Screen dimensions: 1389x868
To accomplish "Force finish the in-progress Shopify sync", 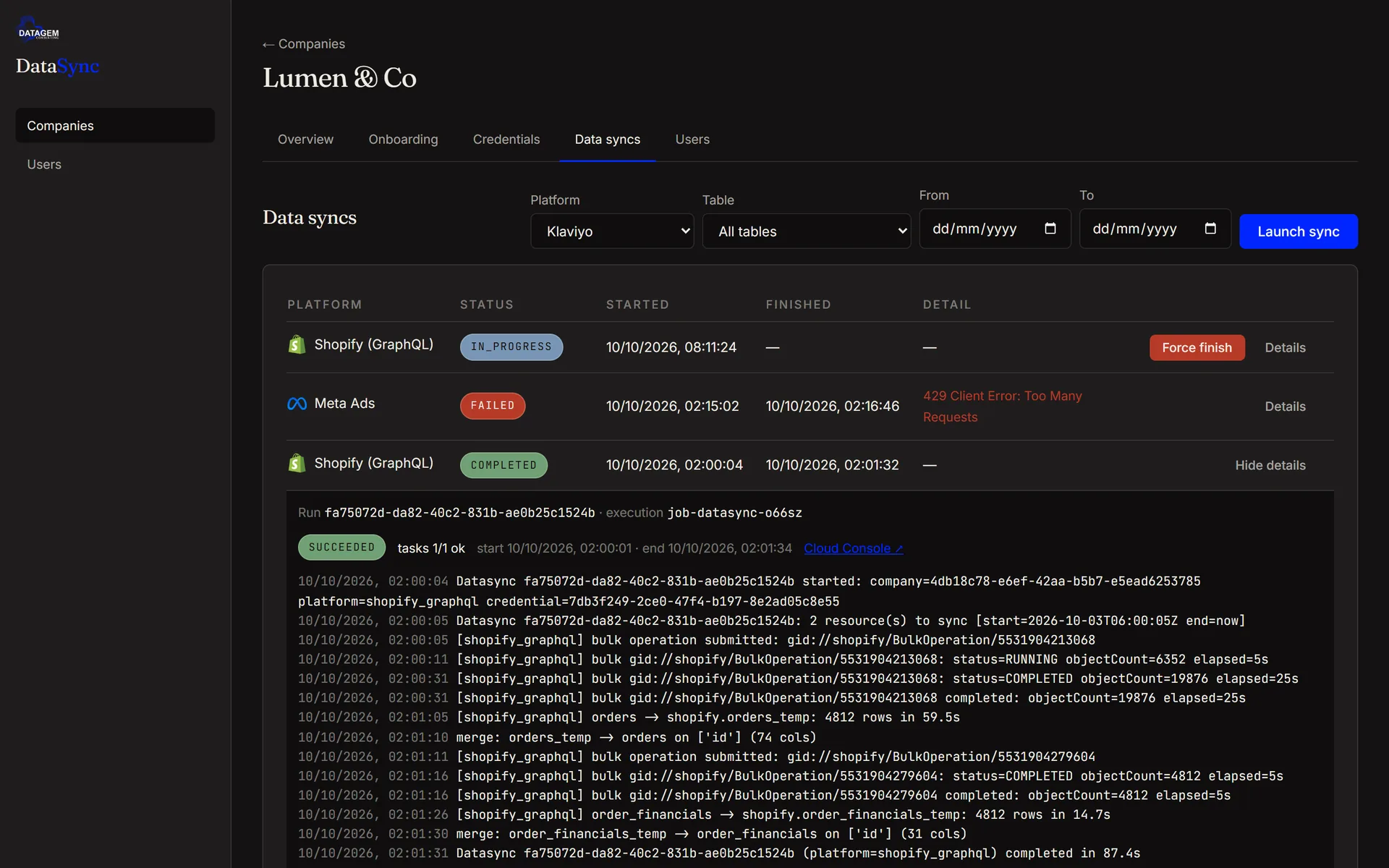I will point(1197,348).
